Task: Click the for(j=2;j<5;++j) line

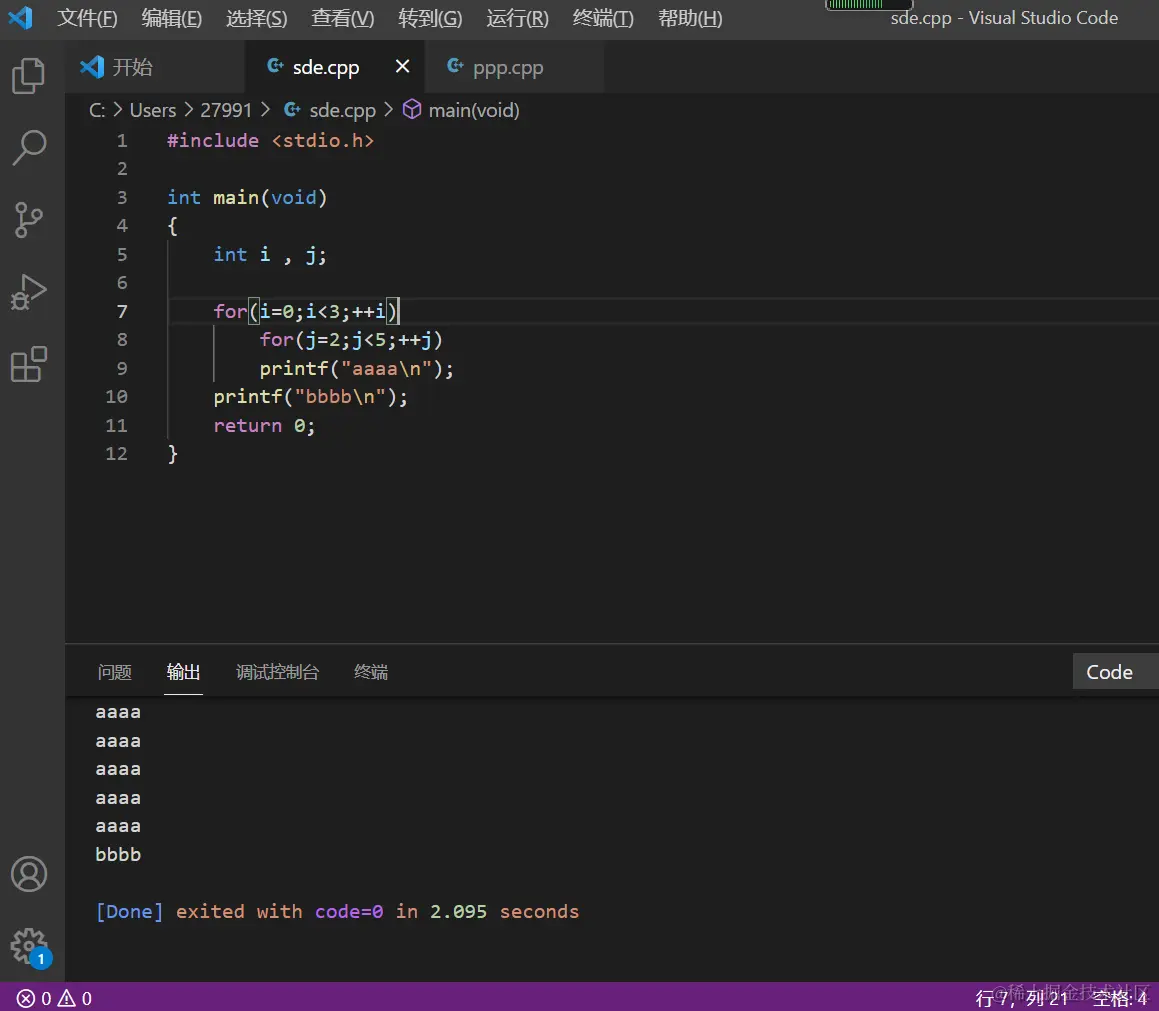Action: [351, 340]
